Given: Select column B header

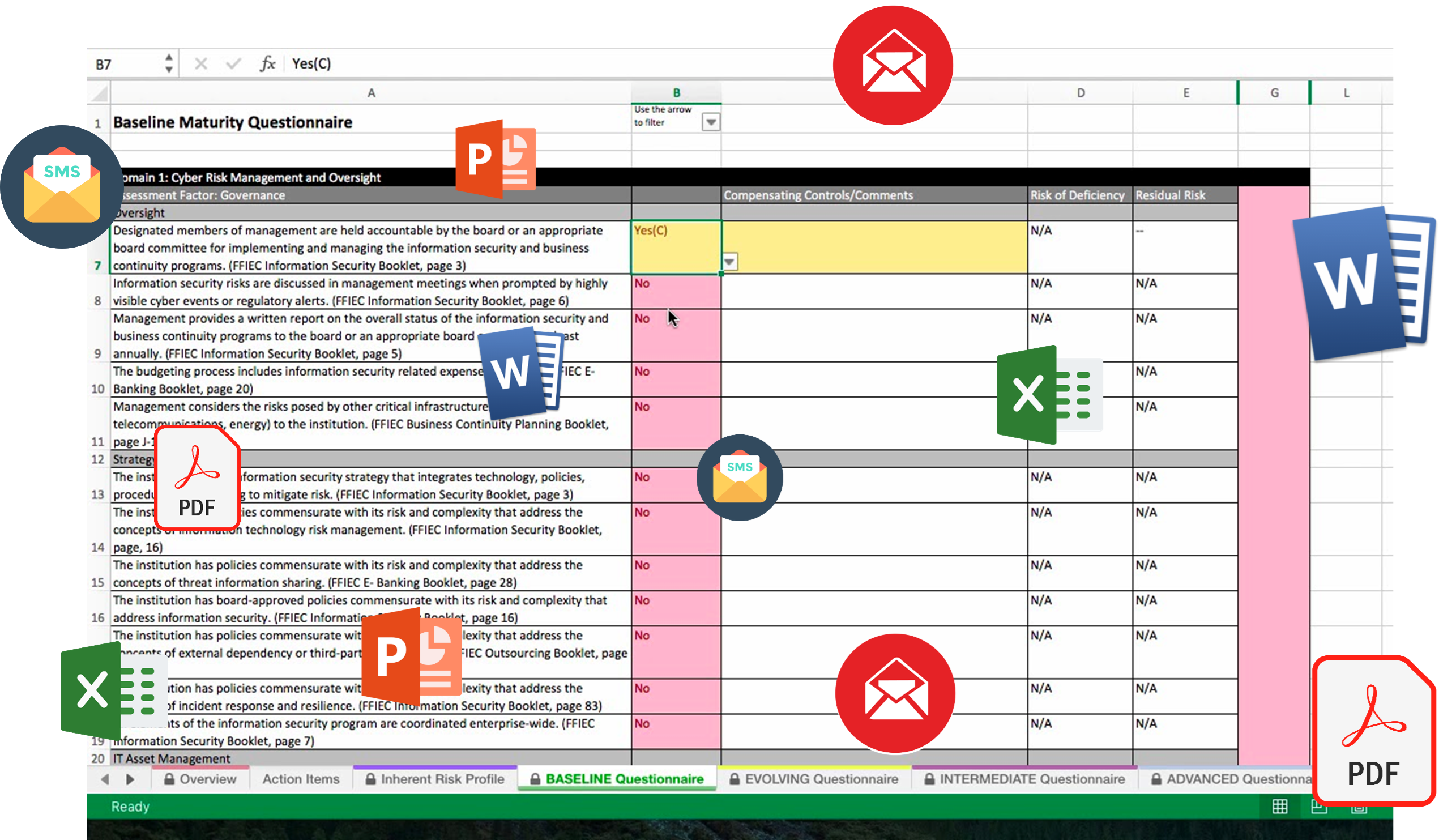Looking at the screenshot, I should tap(676, 93).
